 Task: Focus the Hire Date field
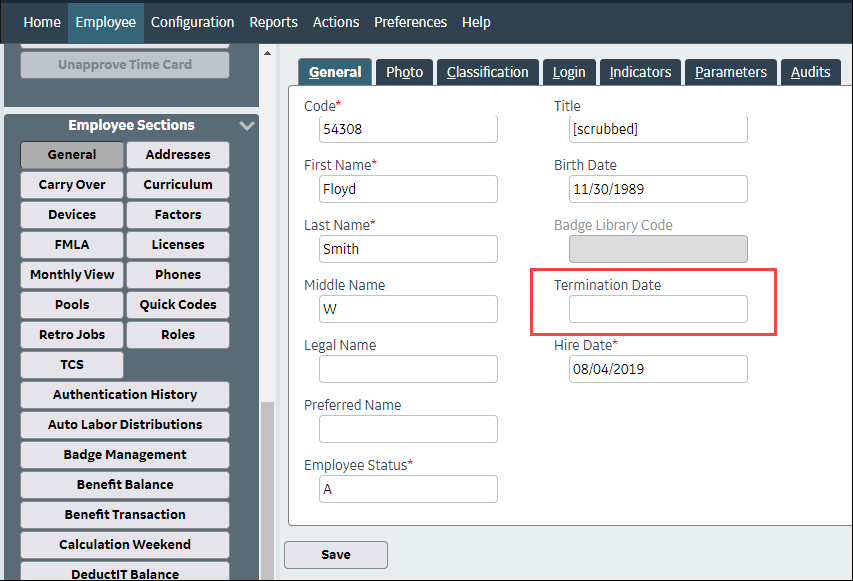pos(657,369)
